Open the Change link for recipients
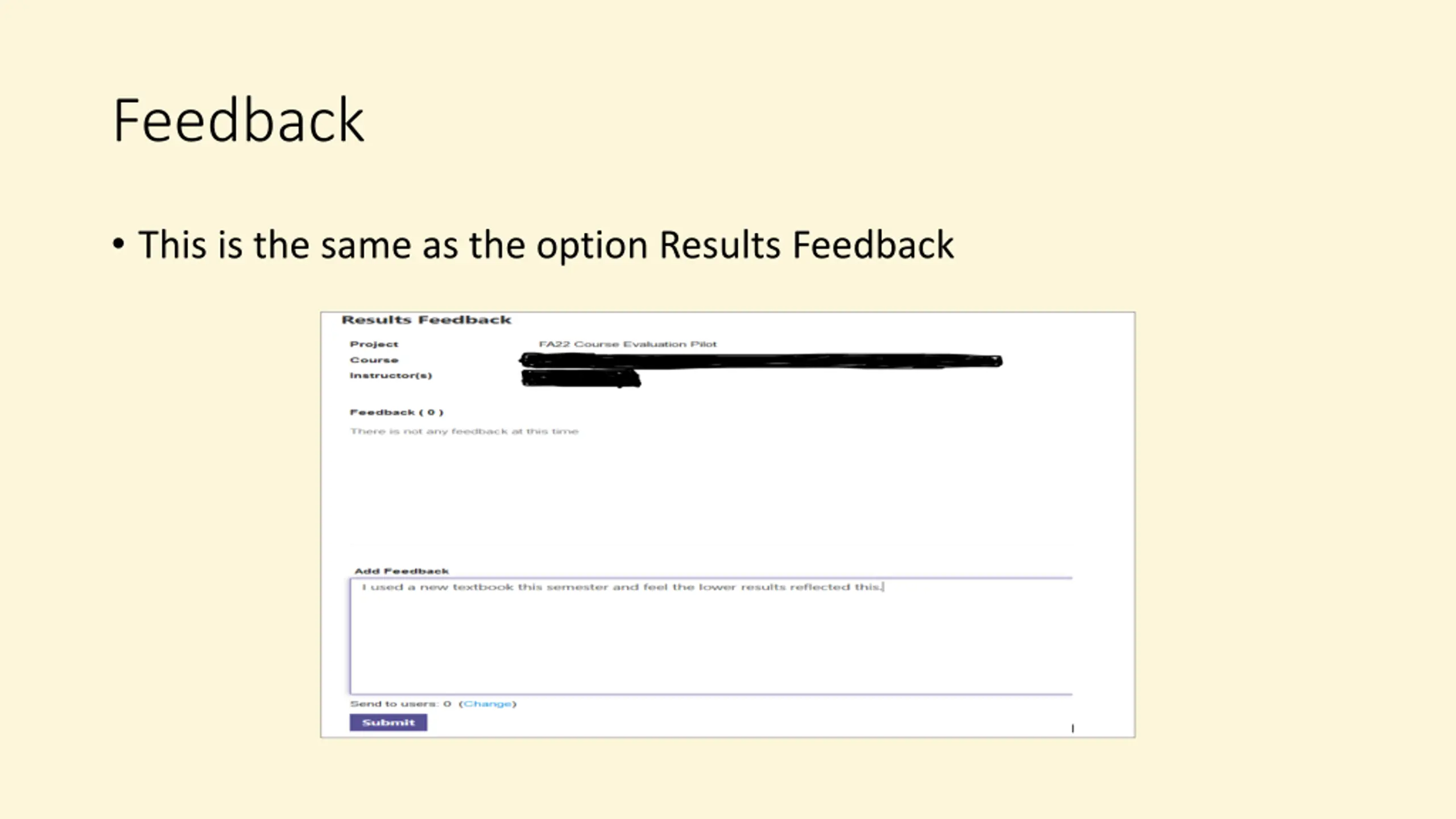 pos(487,704)
